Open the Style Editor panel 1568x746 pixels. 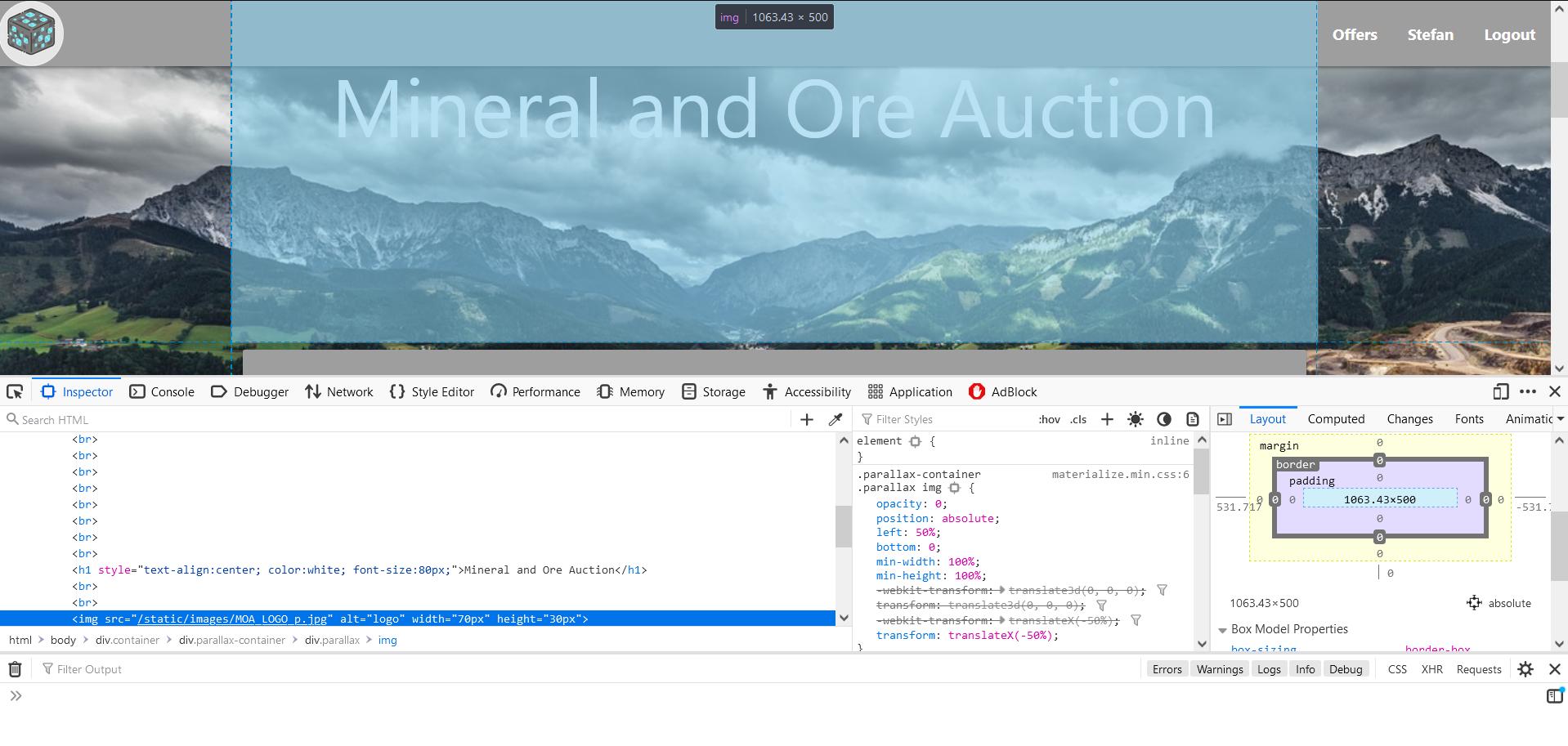click(x=432, y=391)
